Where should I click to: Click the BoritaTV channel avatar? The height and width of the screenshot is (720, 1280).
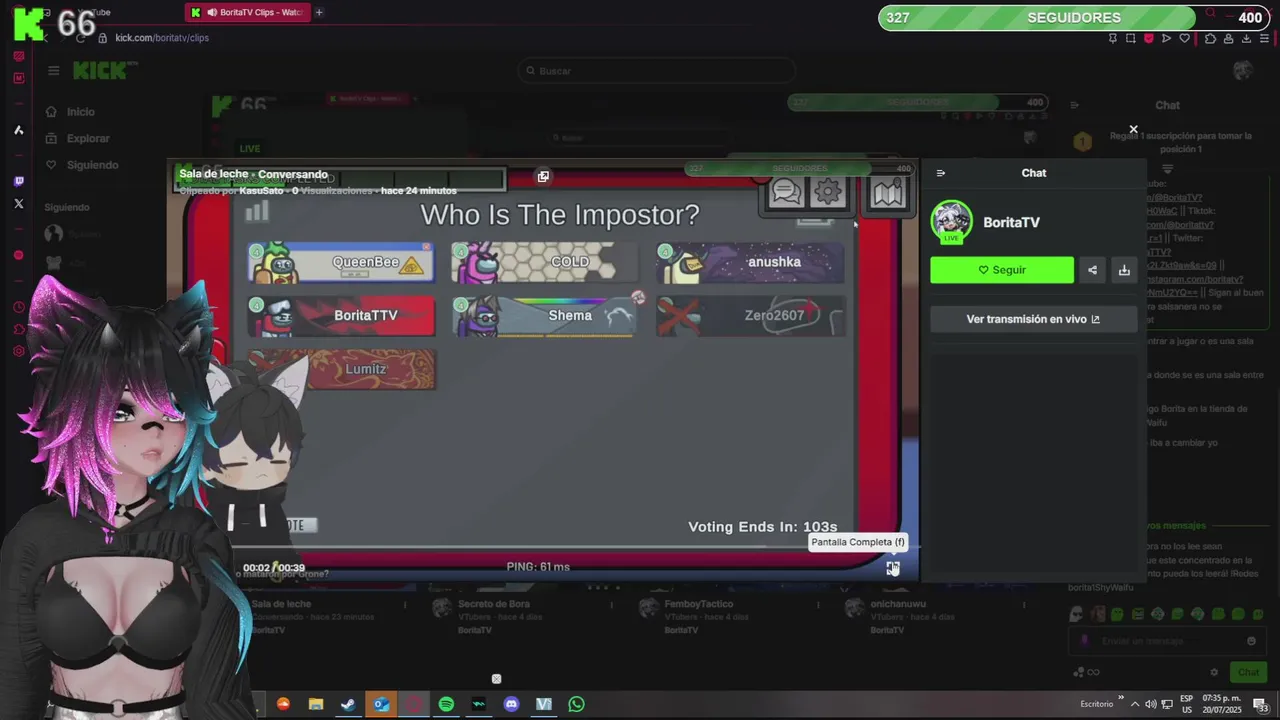[951, 222]
